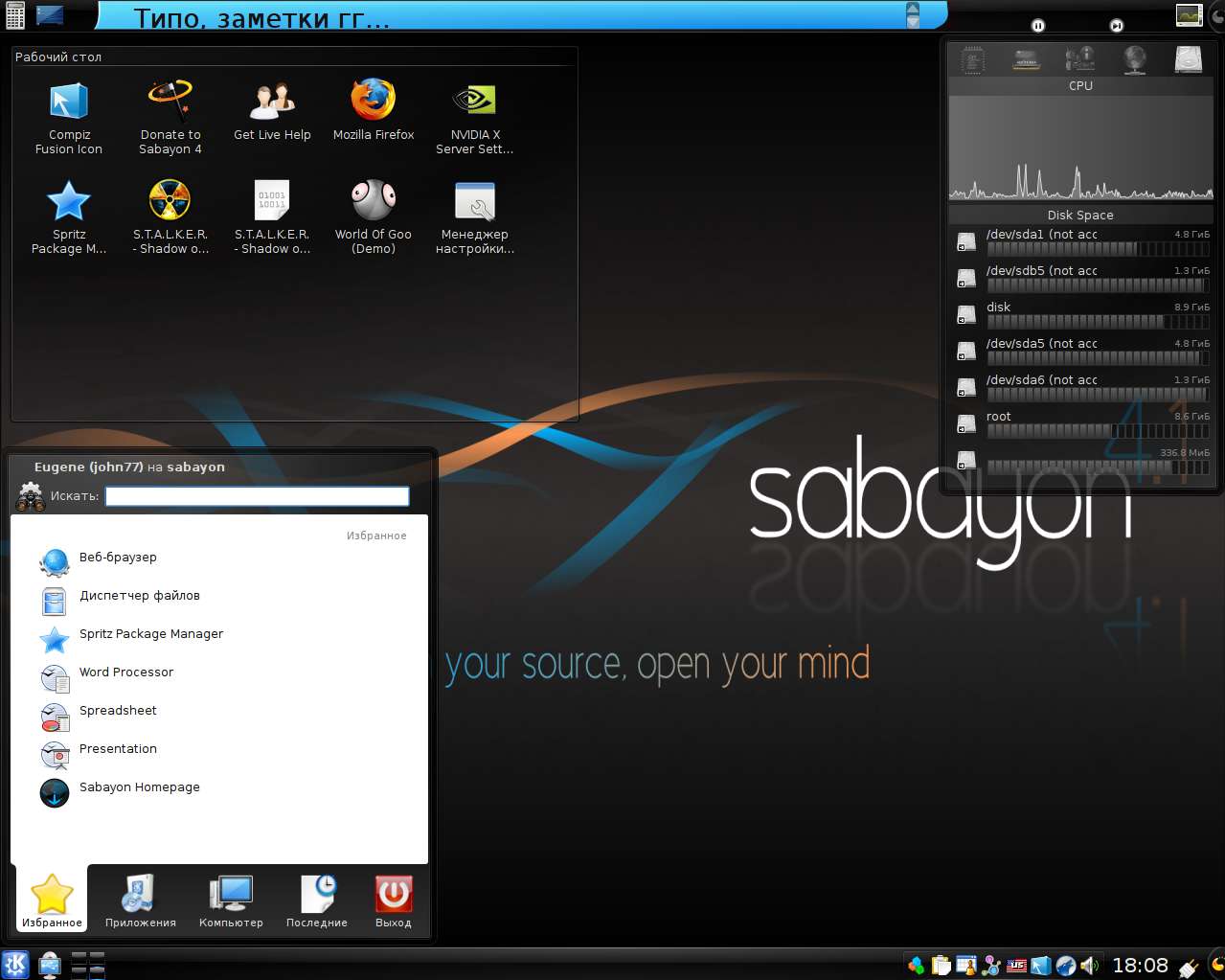Click the KDE Kickoff launcher button
The width and height of the screenshot is (1225, 980).
click(15, 964)
